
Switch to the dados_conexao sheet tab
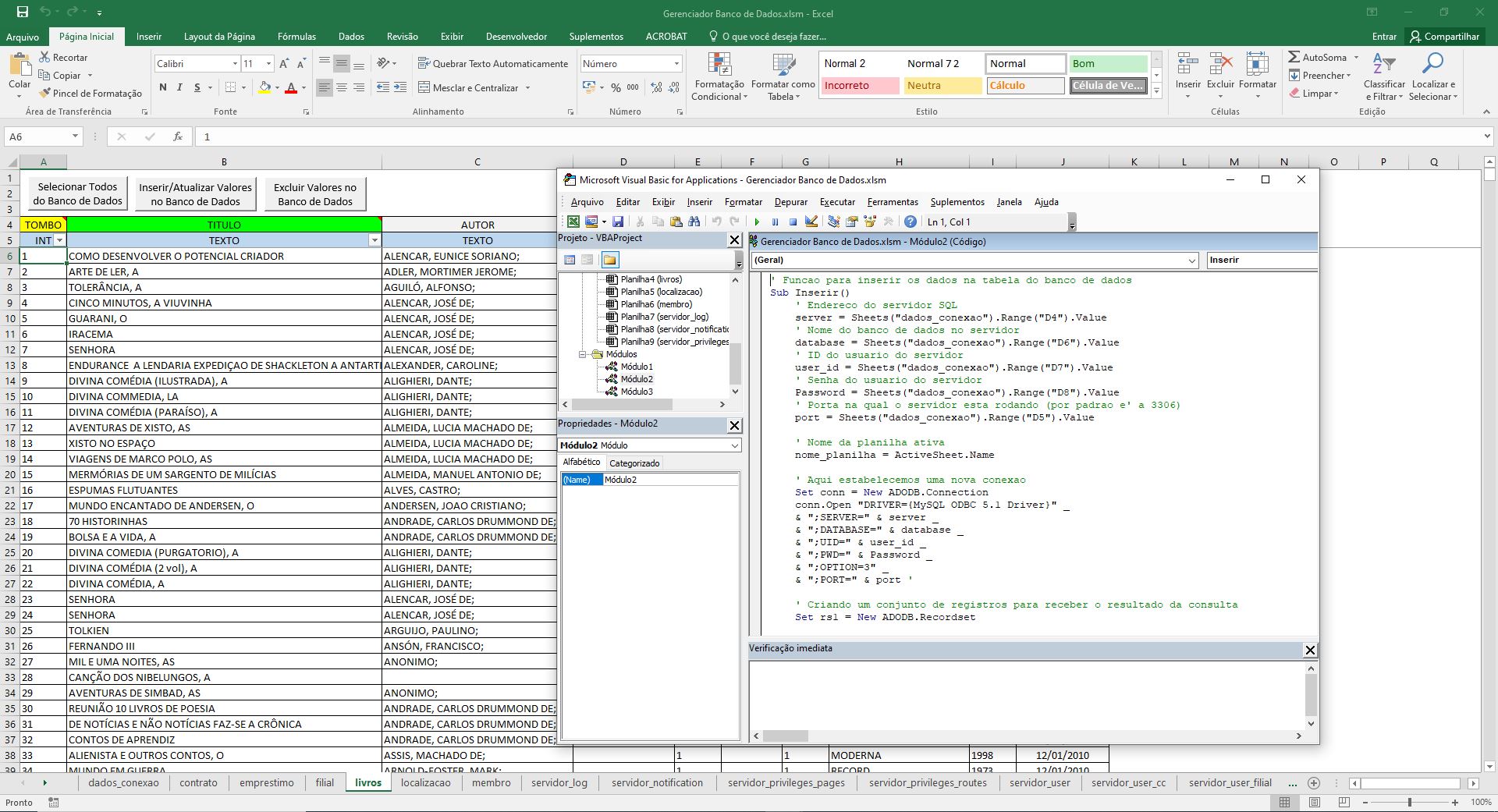coord(123,782)
